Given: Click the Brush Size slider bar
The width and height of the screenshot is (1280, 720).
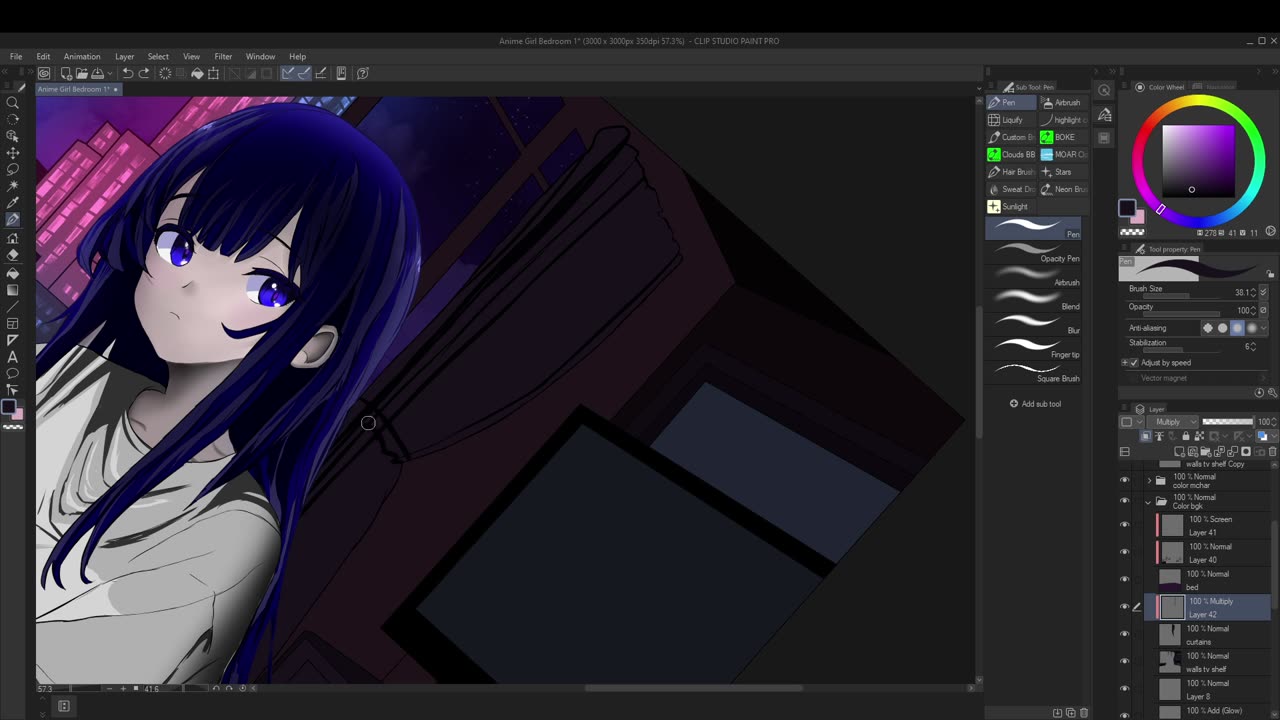Looking at the screenshot, I should pyautogui.click(x=1181, y=297).
